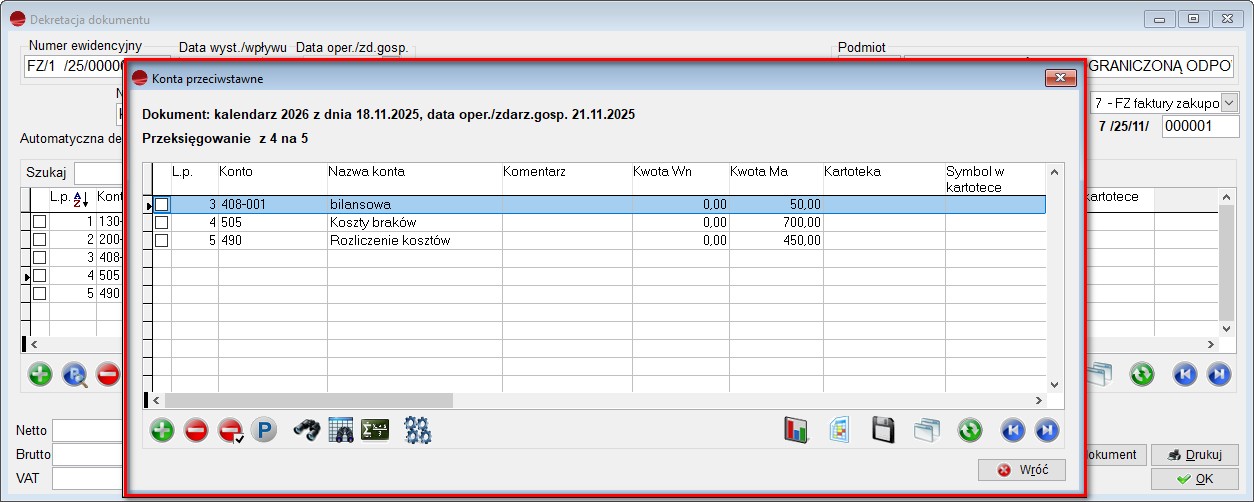Screen dimensions: 1254x502
Task: Click the green refresh icon in dialog
Action: [969, 431]
